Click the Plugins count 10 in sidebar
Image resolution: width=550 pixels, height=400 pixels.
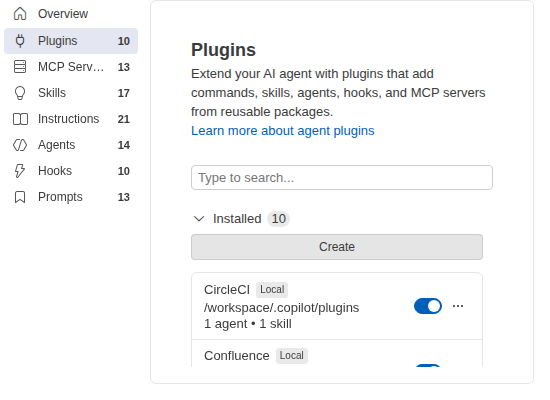123,41
